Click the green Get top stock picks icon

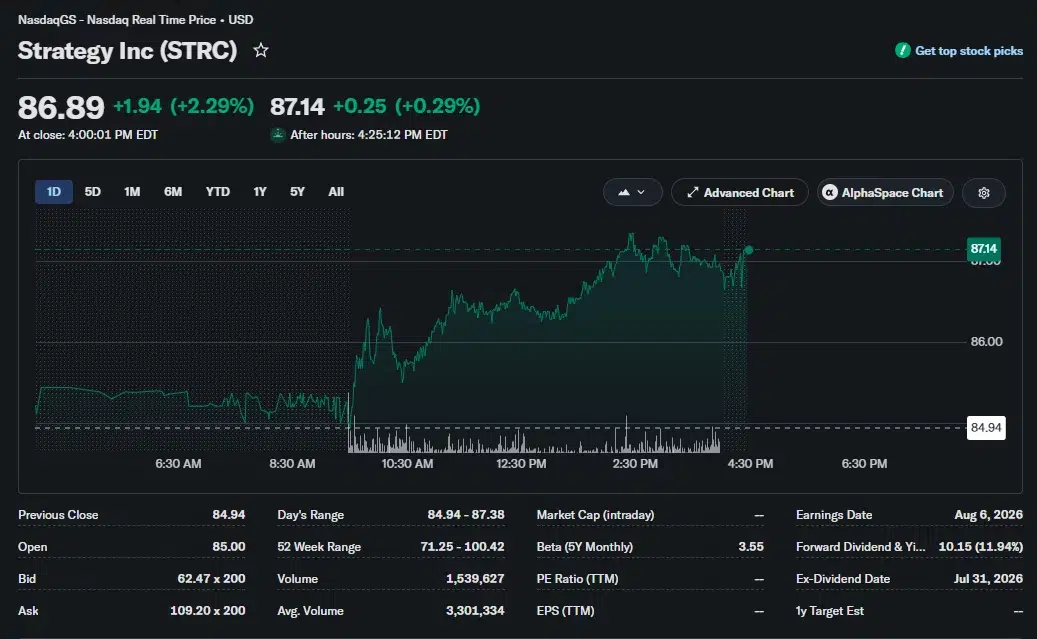pos(902,50)
